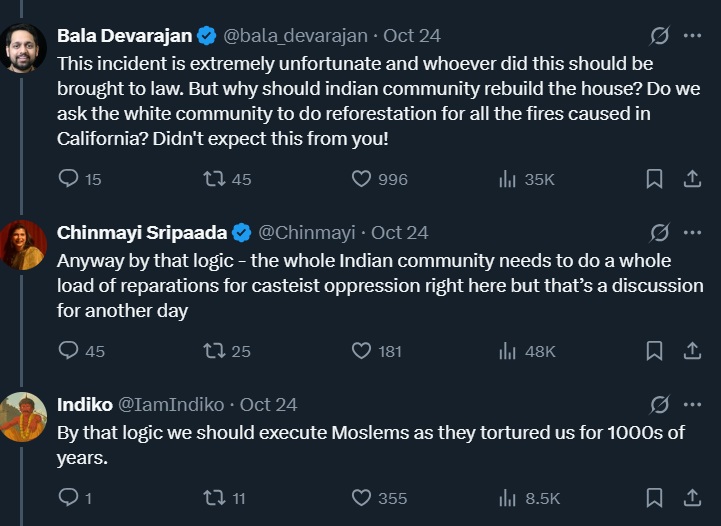Bookmark Chinmayi Sripaada's tweet
The image size is (721, 526).
pos(654,351)
